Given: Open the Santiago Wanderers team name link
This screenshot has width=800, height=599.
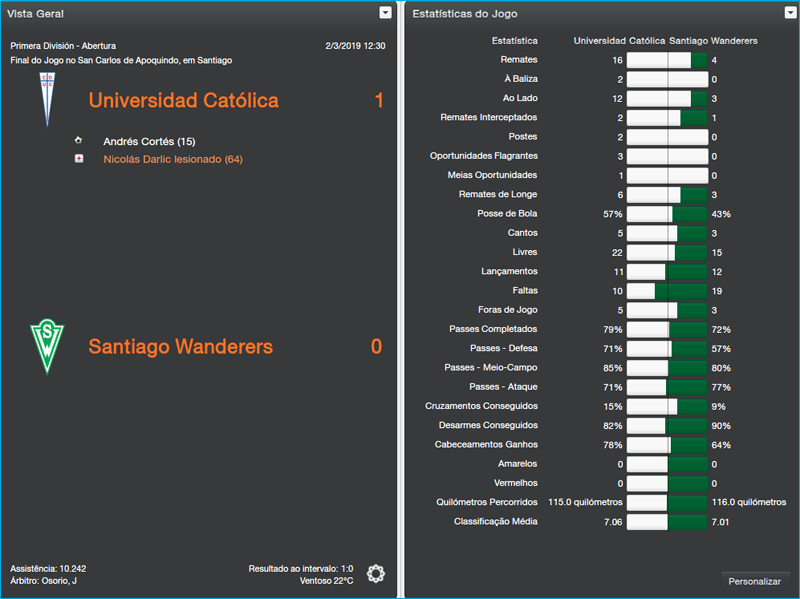Looking at the screenshot, I should tap(180, 347).
